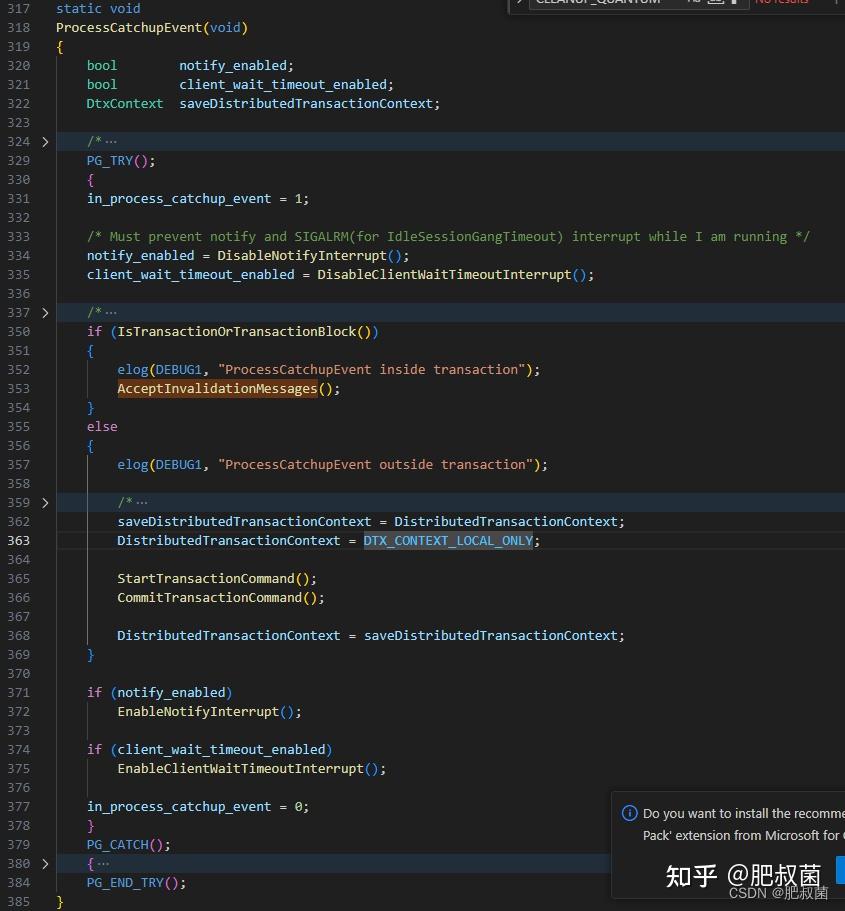Click the folded "/*…" placeholder on line 324
The height and width of the screenshot is (911, 845).
pos(101,141)
